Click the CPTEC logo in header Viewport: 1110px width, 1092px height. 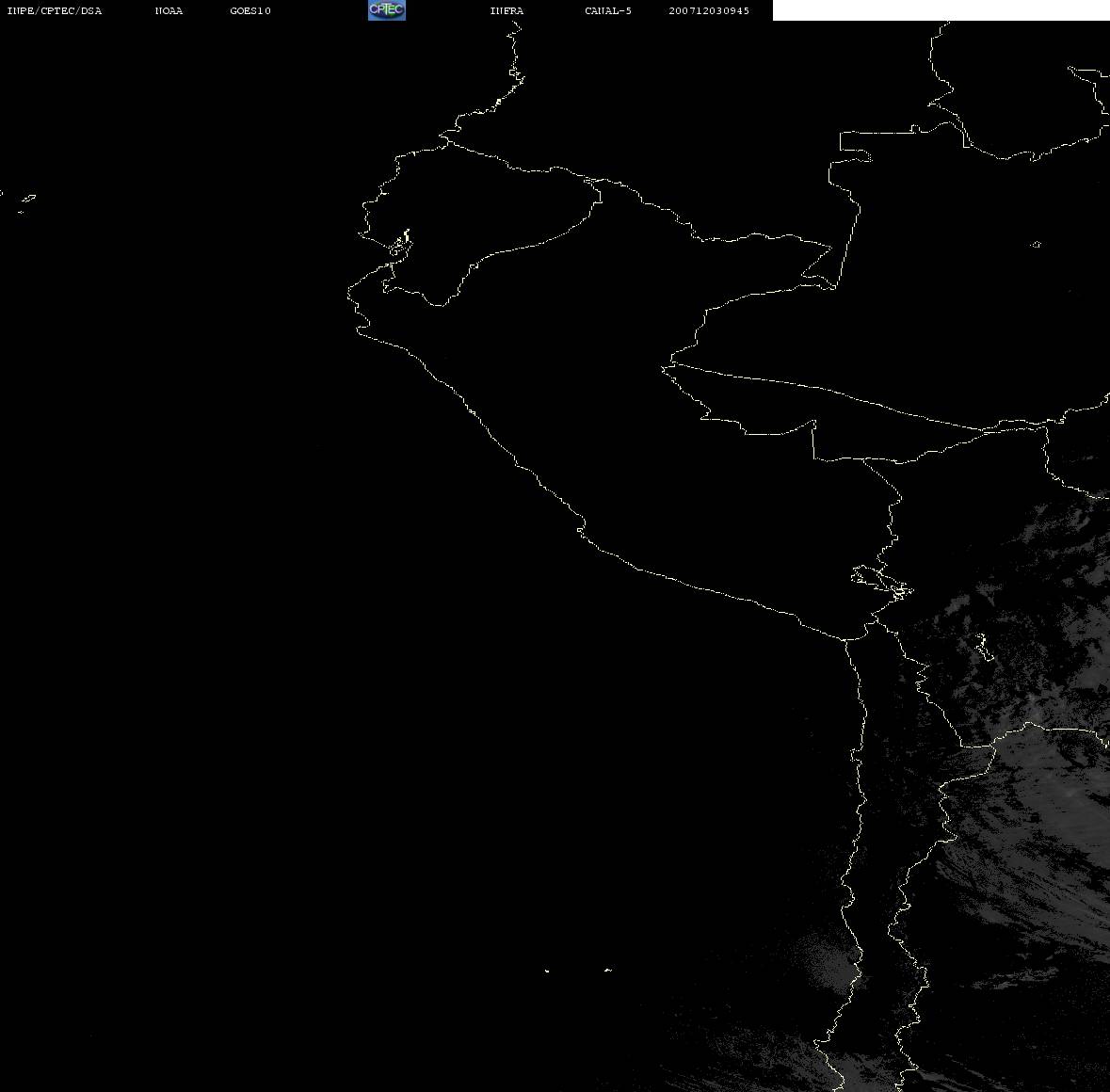387,10
